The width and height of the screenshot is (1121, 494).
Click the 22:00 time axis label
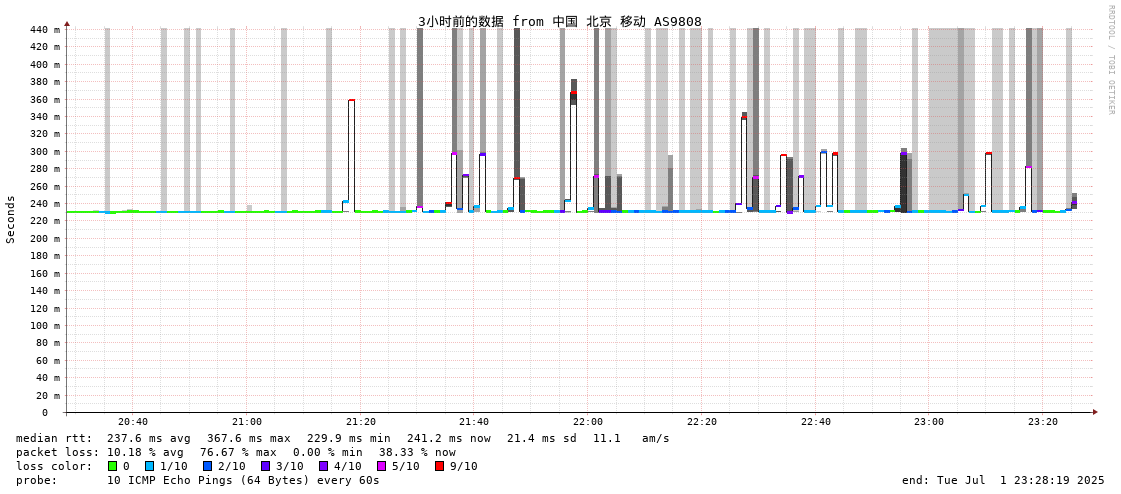coord(588,423)
